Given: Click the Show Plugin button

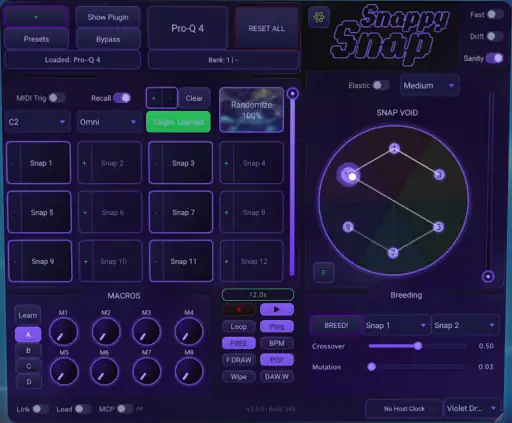Looking at the screenshot, I should point(108,17).
